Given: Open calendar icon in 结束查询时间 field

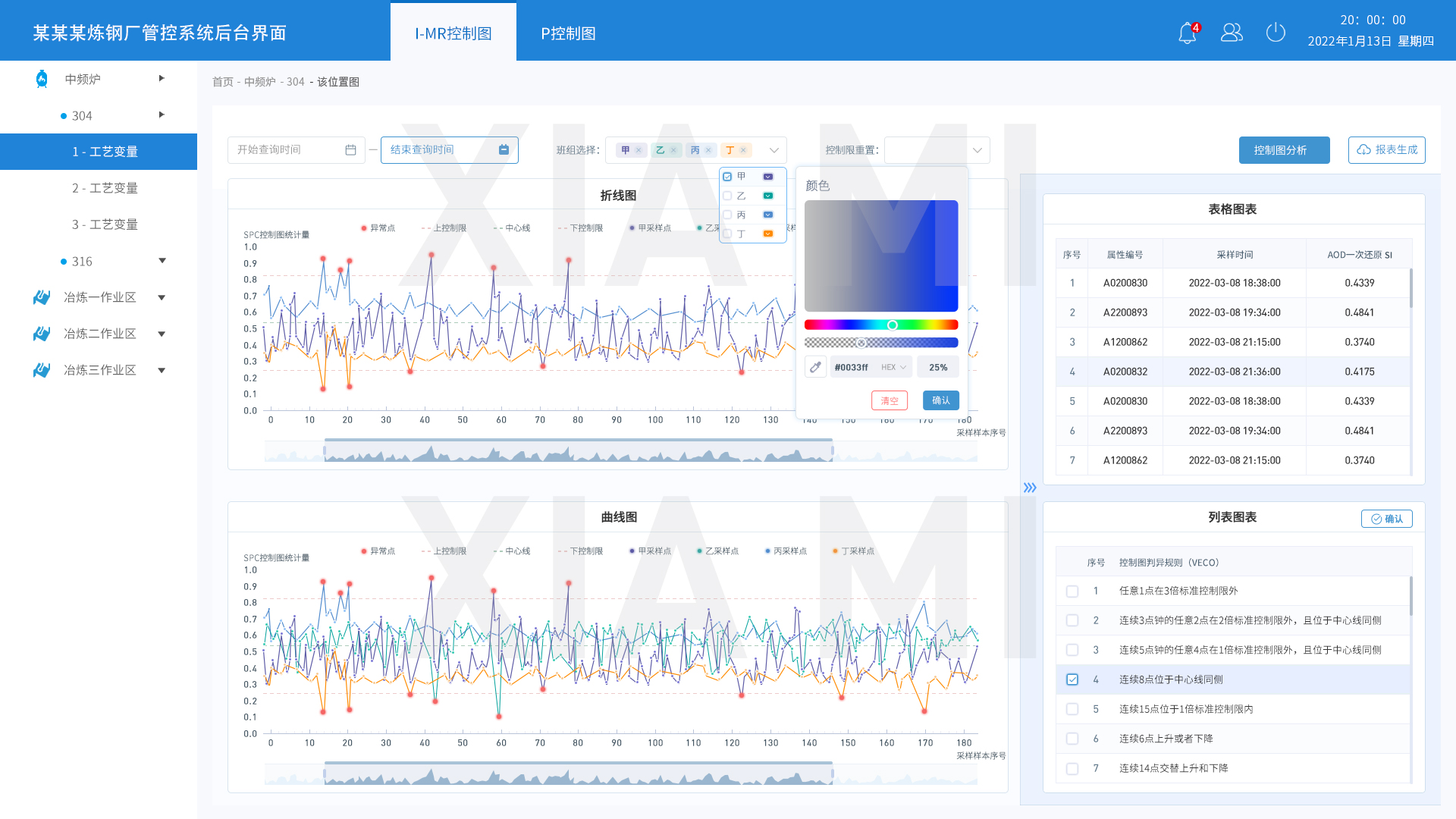Looking at the screenshot, I should (504, 150).
